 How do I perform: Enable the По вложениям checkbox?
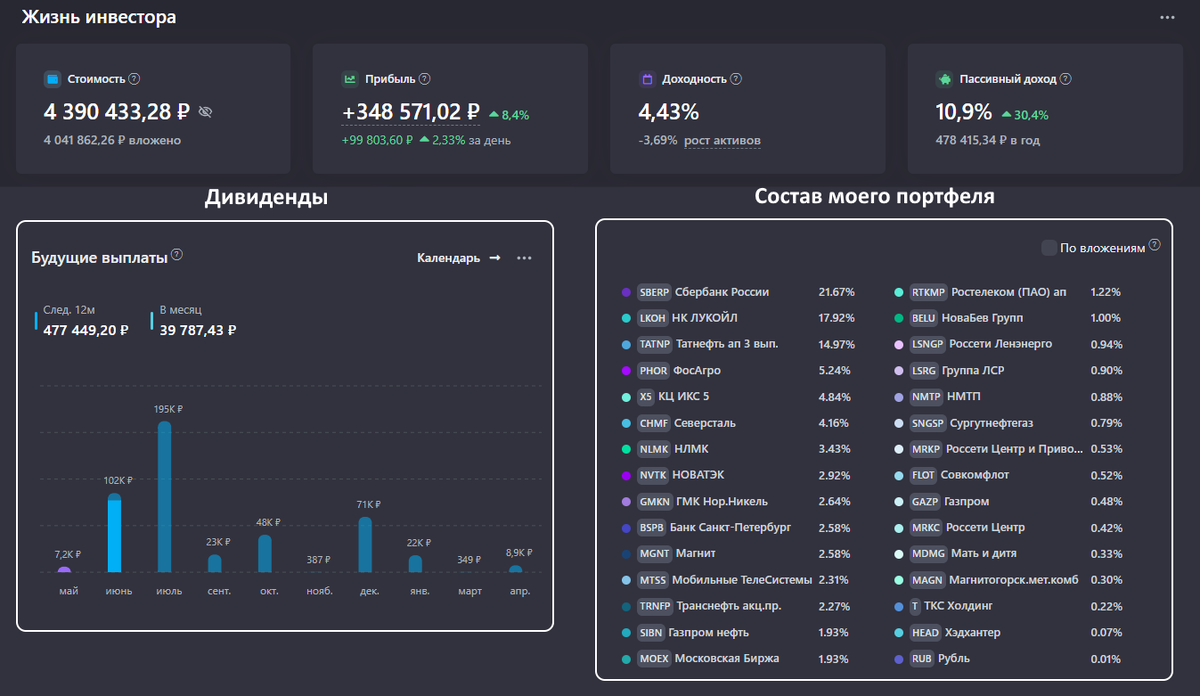tap(1049, 248)
